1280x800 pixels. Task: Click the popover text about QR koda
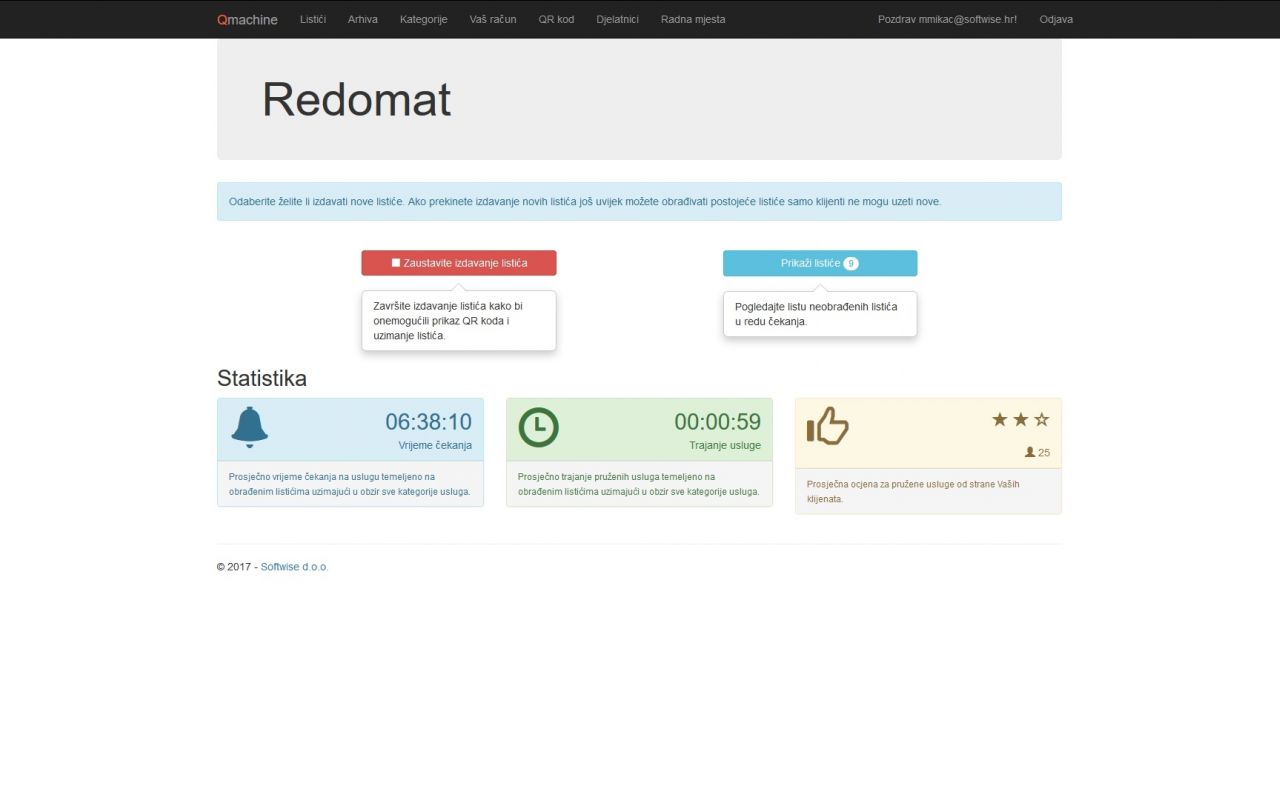point(448,321)
